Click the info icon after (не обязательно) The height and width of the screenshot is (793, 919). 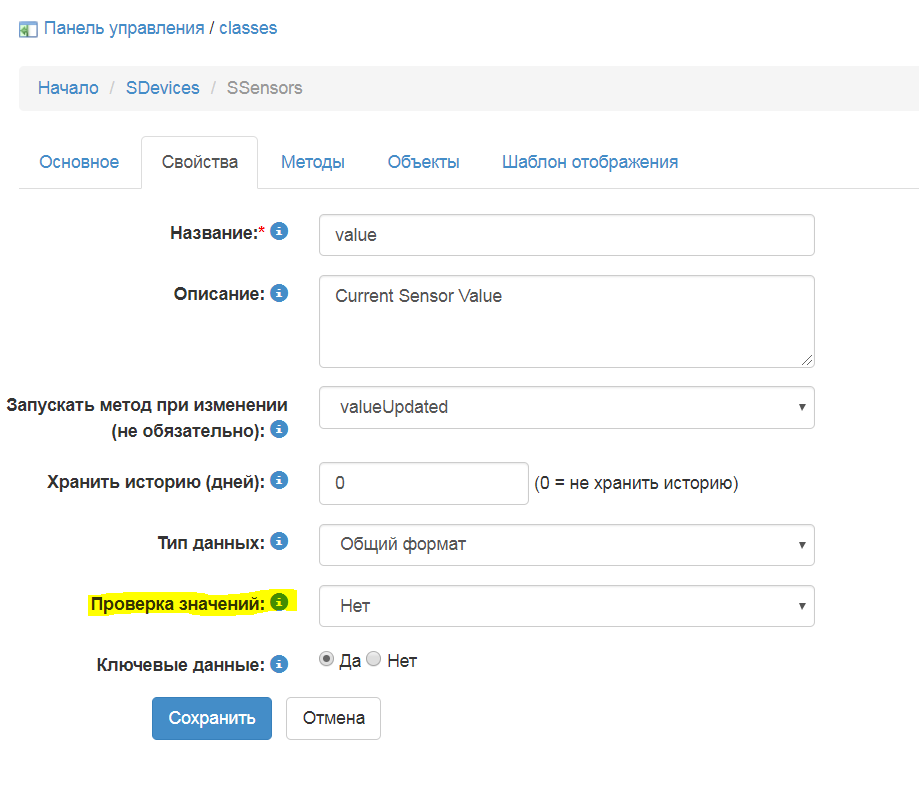(279, 430)
